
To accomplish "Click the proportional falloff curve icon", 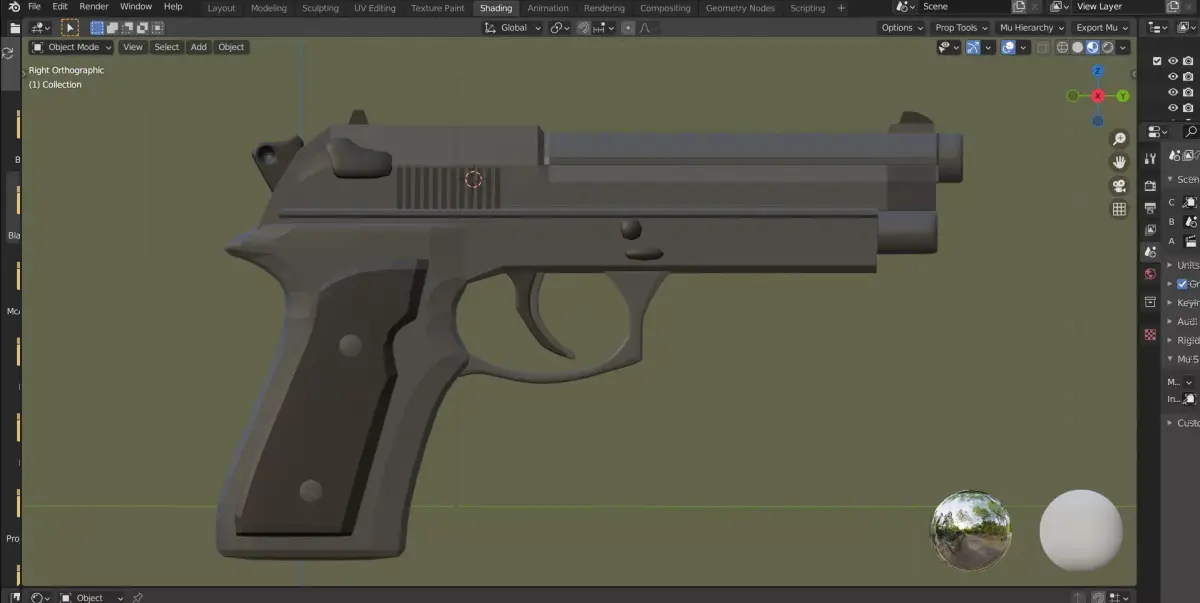I will (x=645, y=28).
